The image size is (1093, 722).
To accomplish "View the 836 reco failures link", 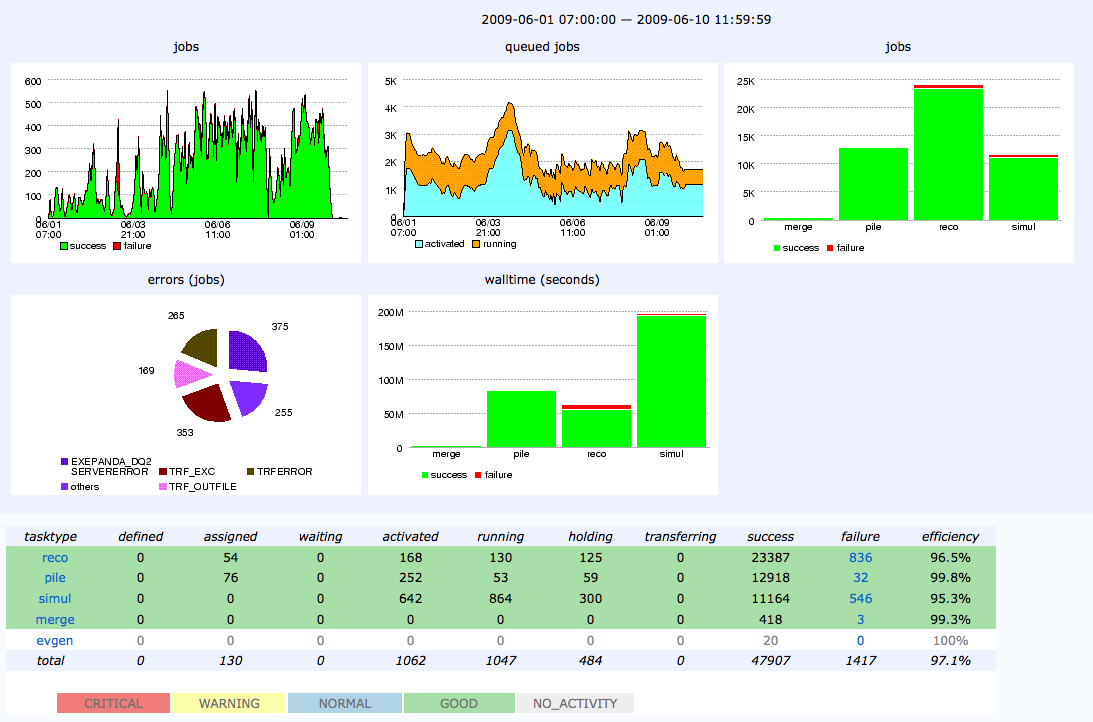I will [860, 558].
